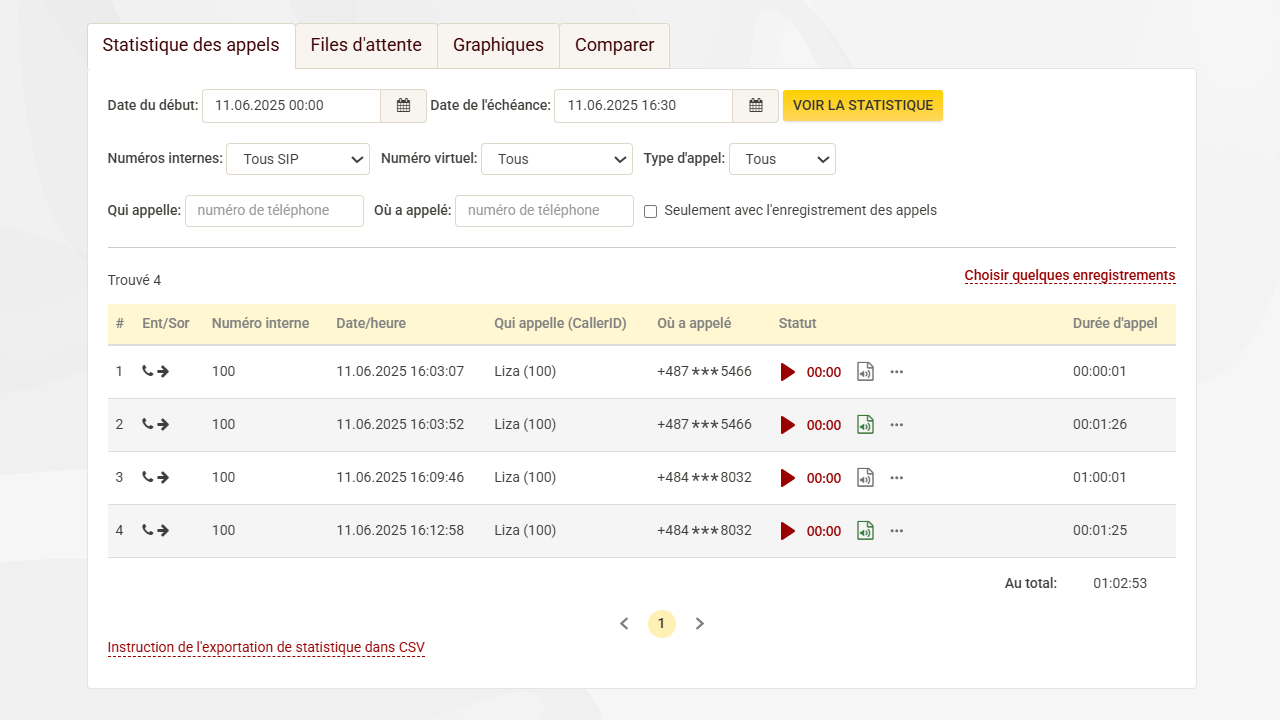Screen dimensions: 1280x720
Task: Click date 11.06.2025 16:03:52 cell
Action: pyautogui.click(x=400, y=424)
